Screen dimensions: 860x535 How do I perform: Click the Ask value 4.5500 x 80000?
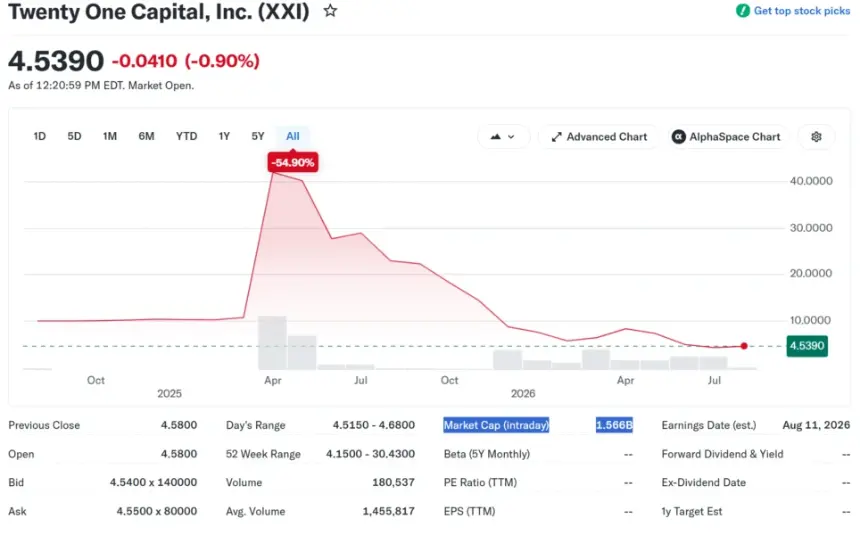[x=156, y=511]
